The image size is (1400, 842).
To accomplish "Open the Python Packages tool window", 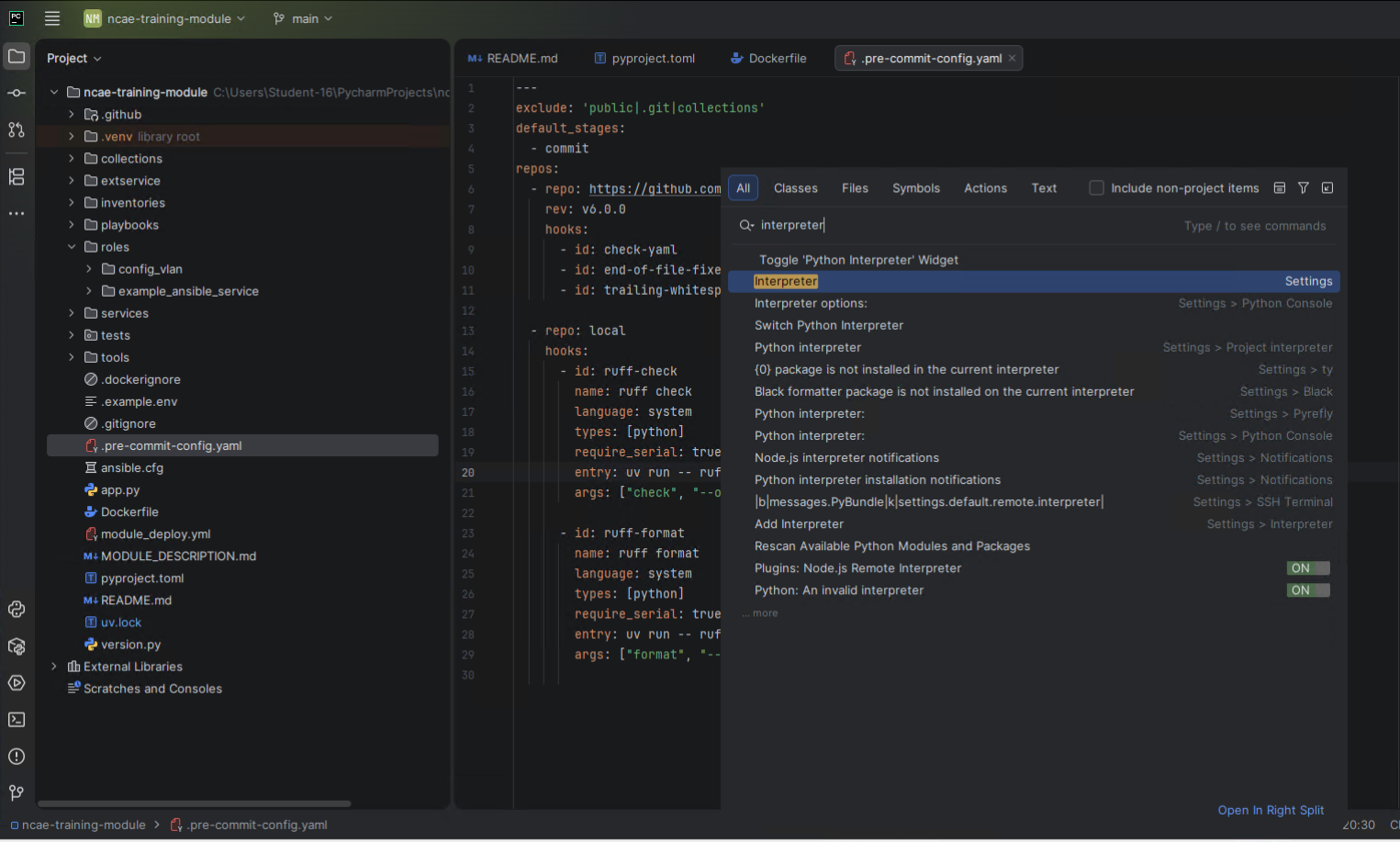I will click(17, 646).
